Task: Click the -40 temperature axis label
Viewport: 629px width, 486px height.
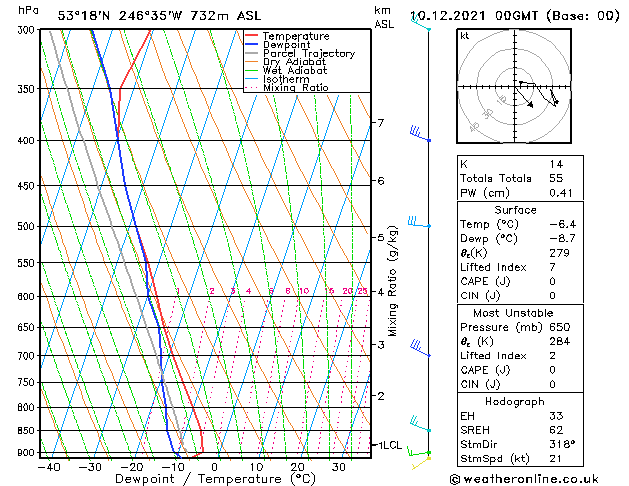Action: coord(49,467)
